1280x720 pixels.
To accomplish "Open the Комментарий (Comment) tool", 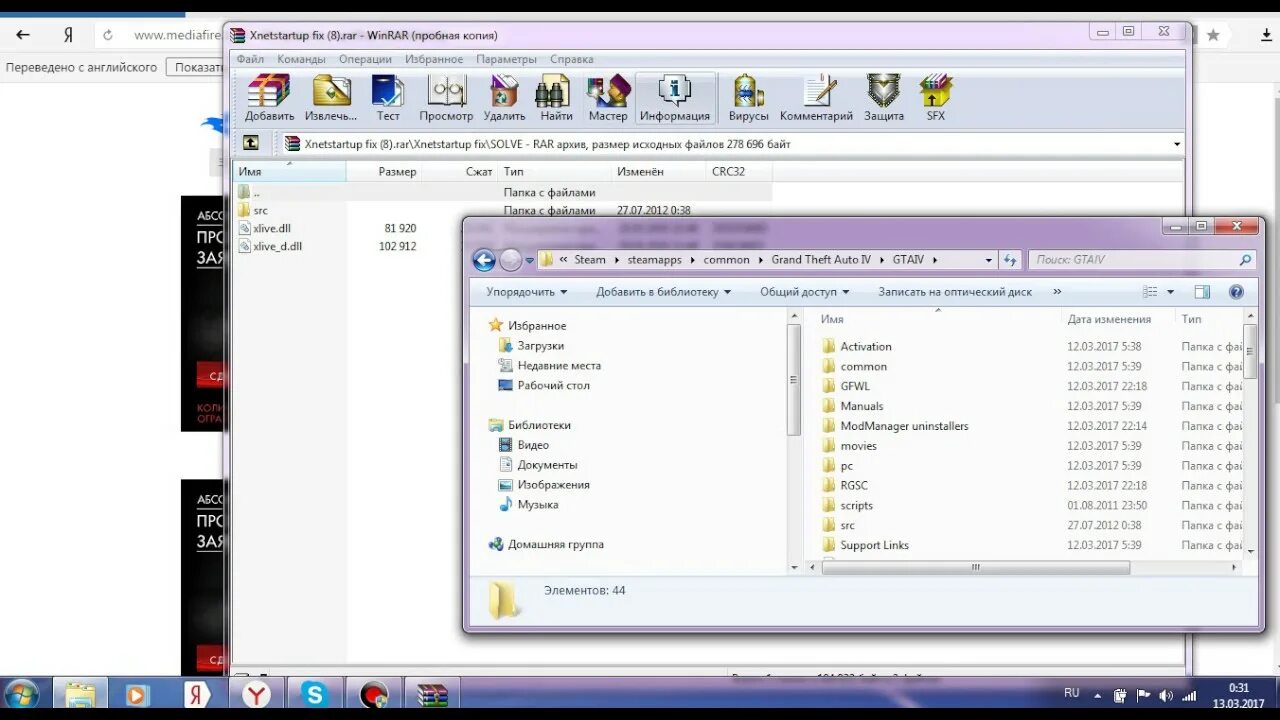I will click(817, 98).
